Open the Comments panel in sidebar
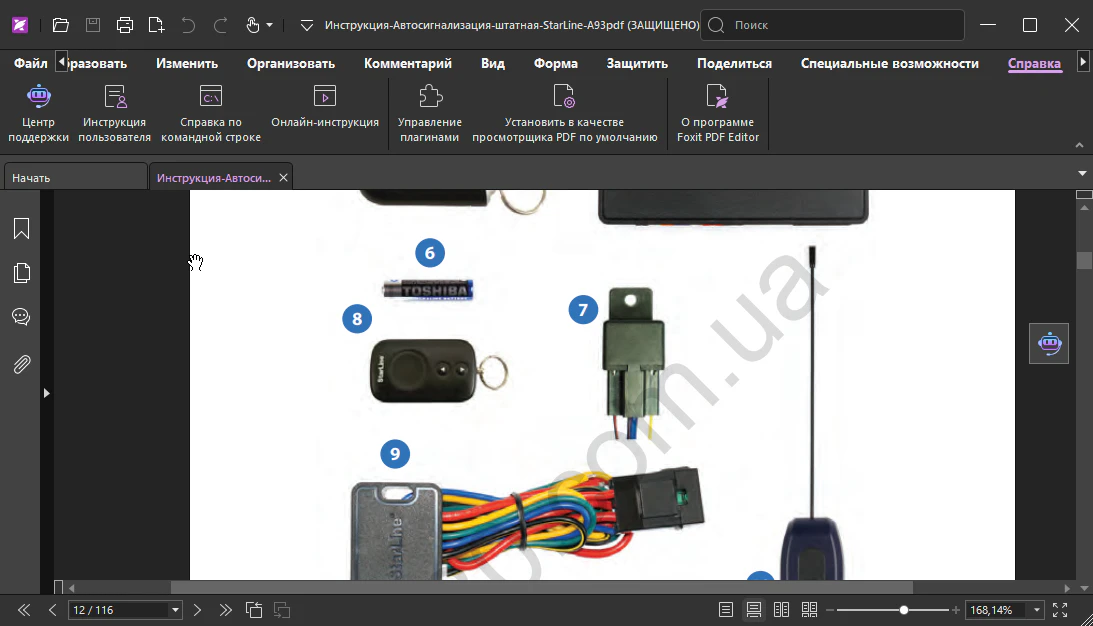Screen dimensions: 1093x626 coord(21,317)
